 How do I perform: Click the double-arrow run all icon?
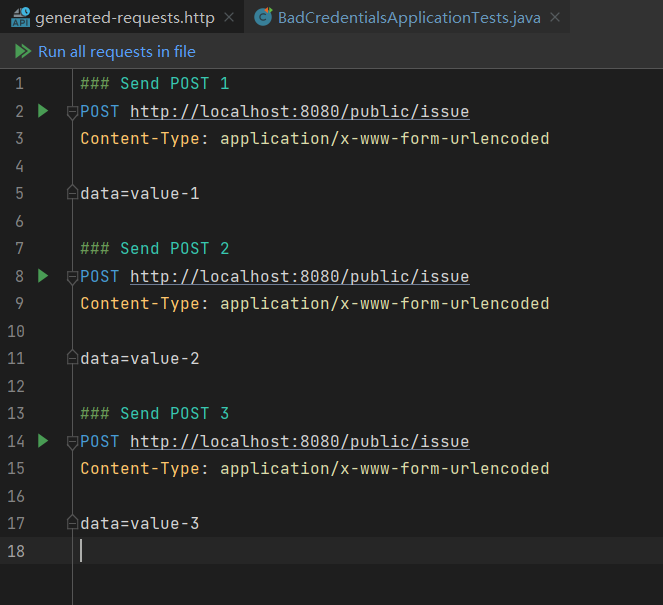pyautogui.click(x=23, y=52)
